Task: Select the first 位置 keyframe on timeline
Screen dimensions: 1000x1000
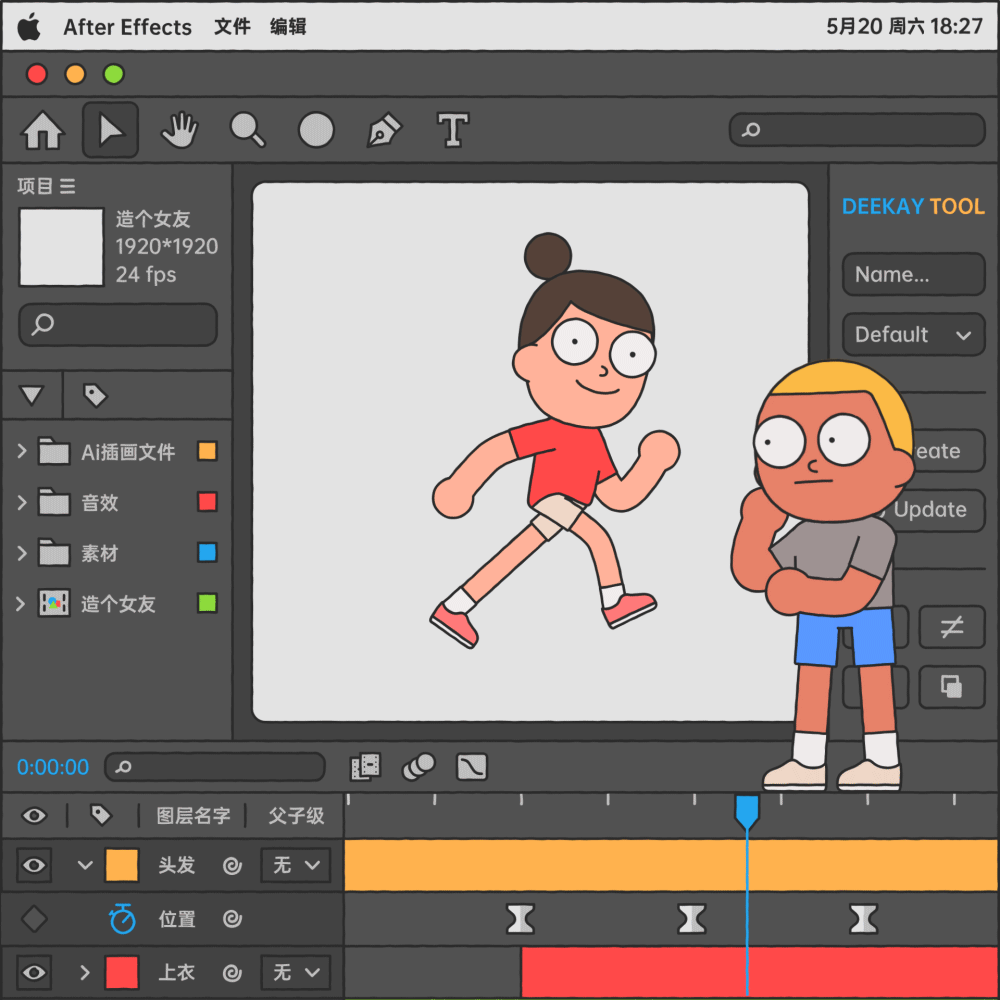Action: click(x=520, y=919)
